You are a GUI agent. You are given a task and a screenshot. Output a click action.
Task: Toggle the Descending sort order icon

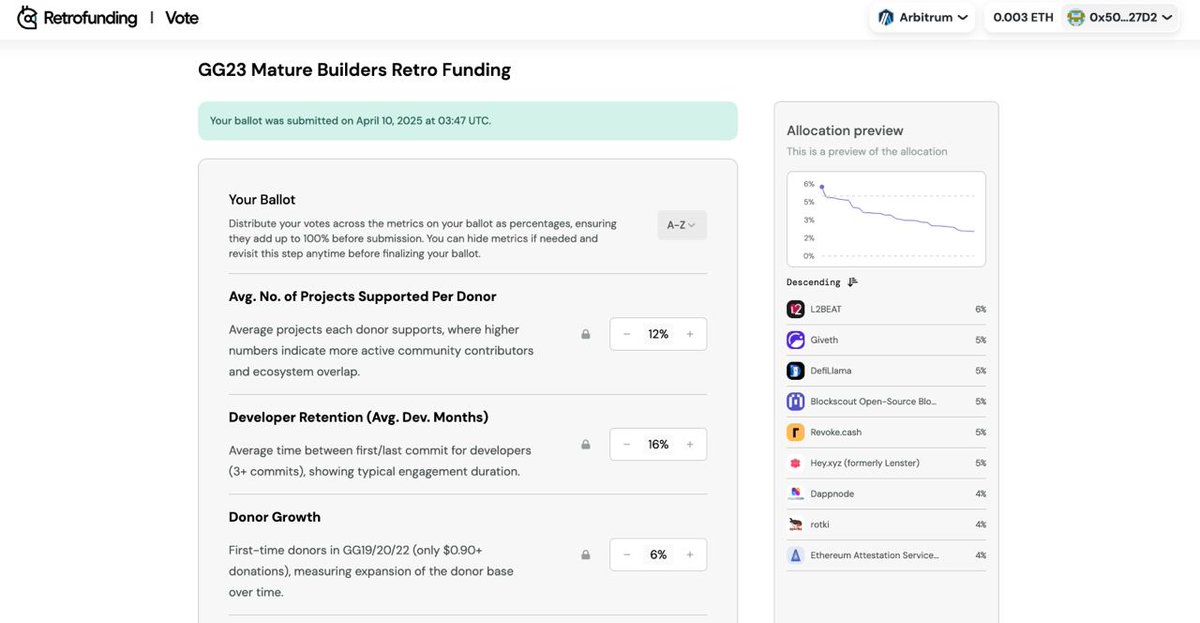[853, 282]
